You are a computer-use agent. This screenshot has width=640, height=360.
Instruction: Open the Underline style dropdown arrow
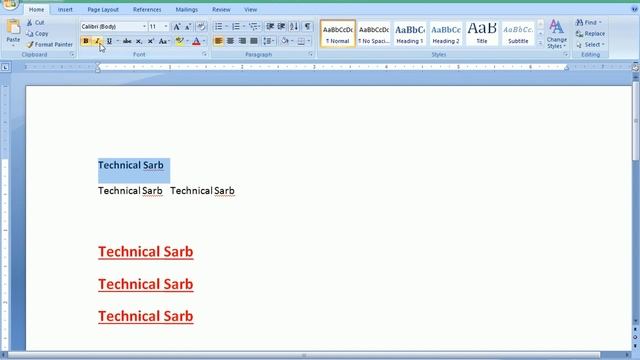tap(117, 41)
